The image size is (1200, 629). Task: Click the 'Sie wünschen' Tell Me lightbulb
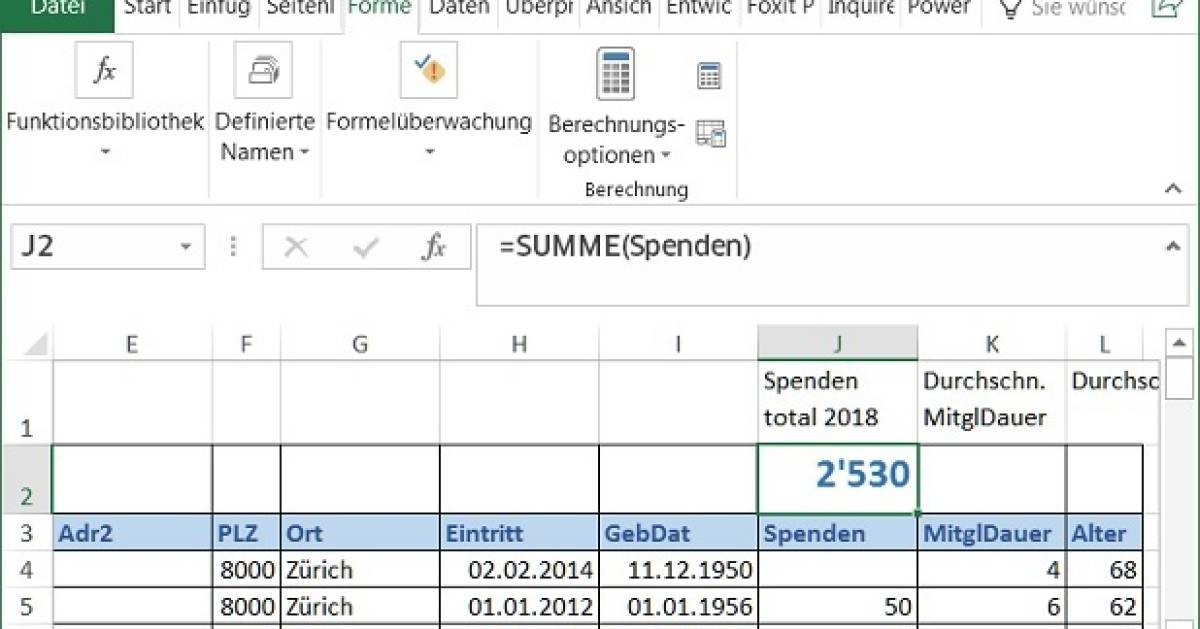point(1012,8)
